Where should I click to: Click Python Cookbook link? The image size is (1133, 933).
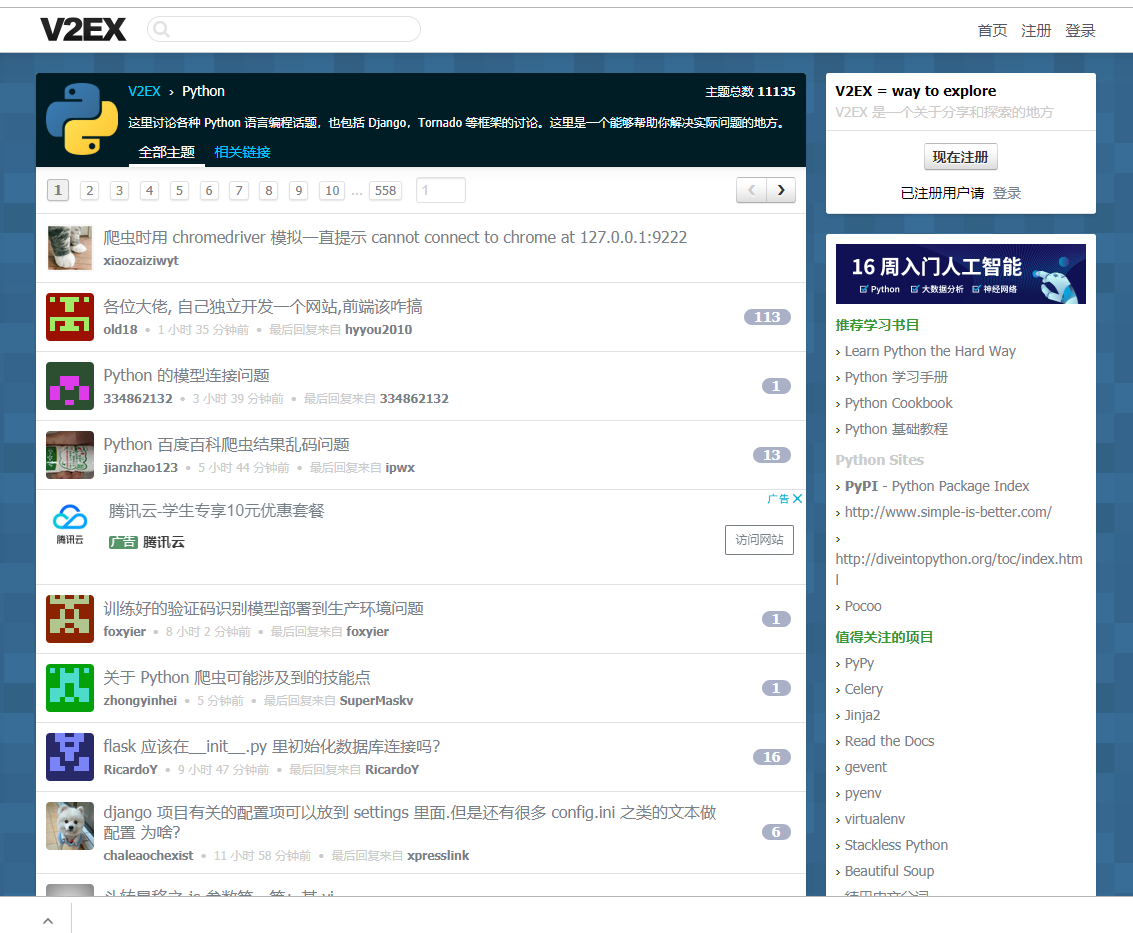899,403
